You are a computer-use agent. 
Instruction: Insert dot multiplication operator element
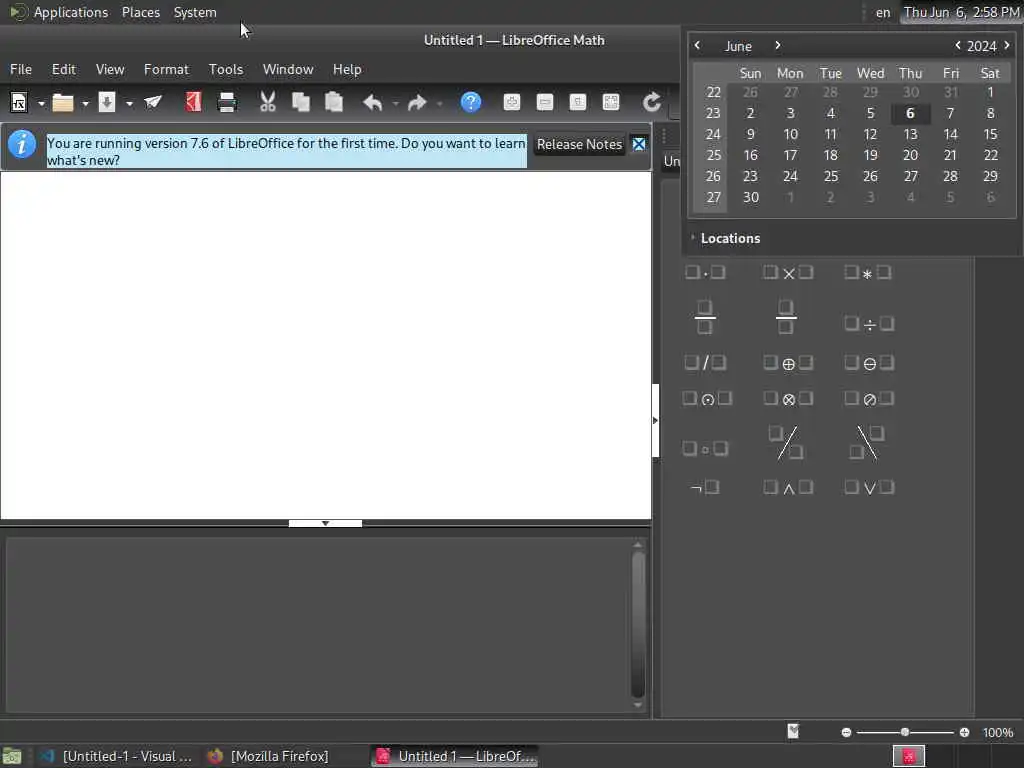(705, 272)
